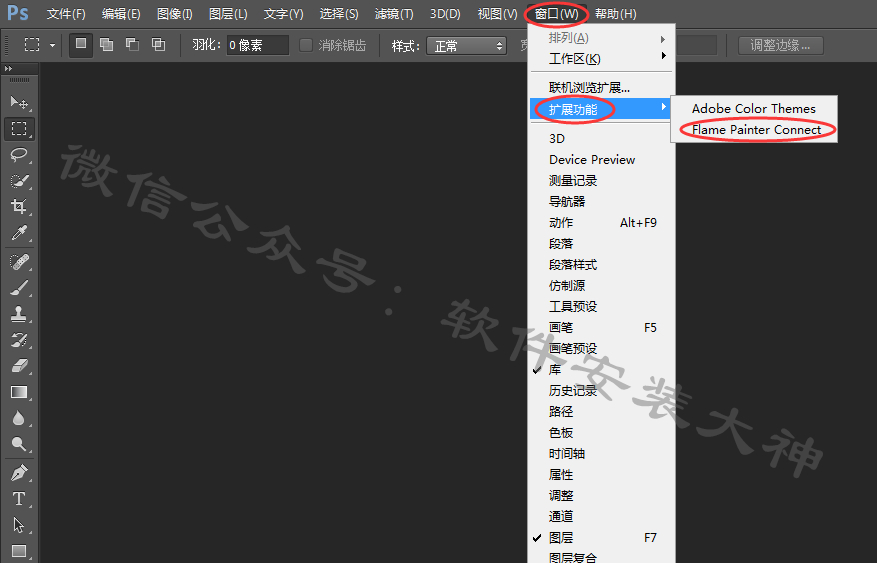Show the 动作 panel

coord(601,223)
